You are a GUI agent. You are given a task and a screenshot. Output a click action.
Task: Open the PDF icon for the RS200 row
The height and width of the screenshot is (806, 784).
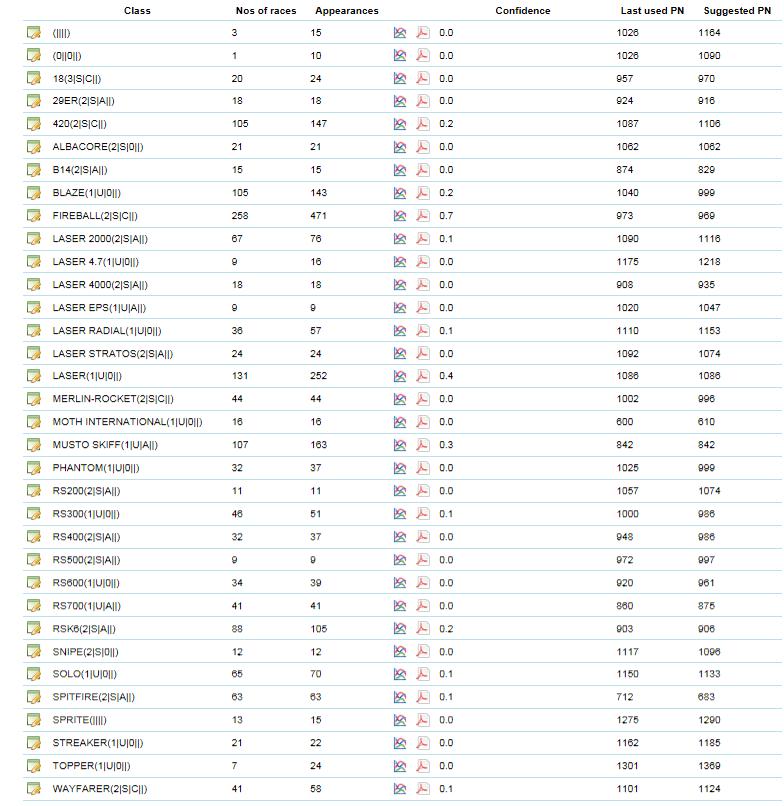(423, 491)
